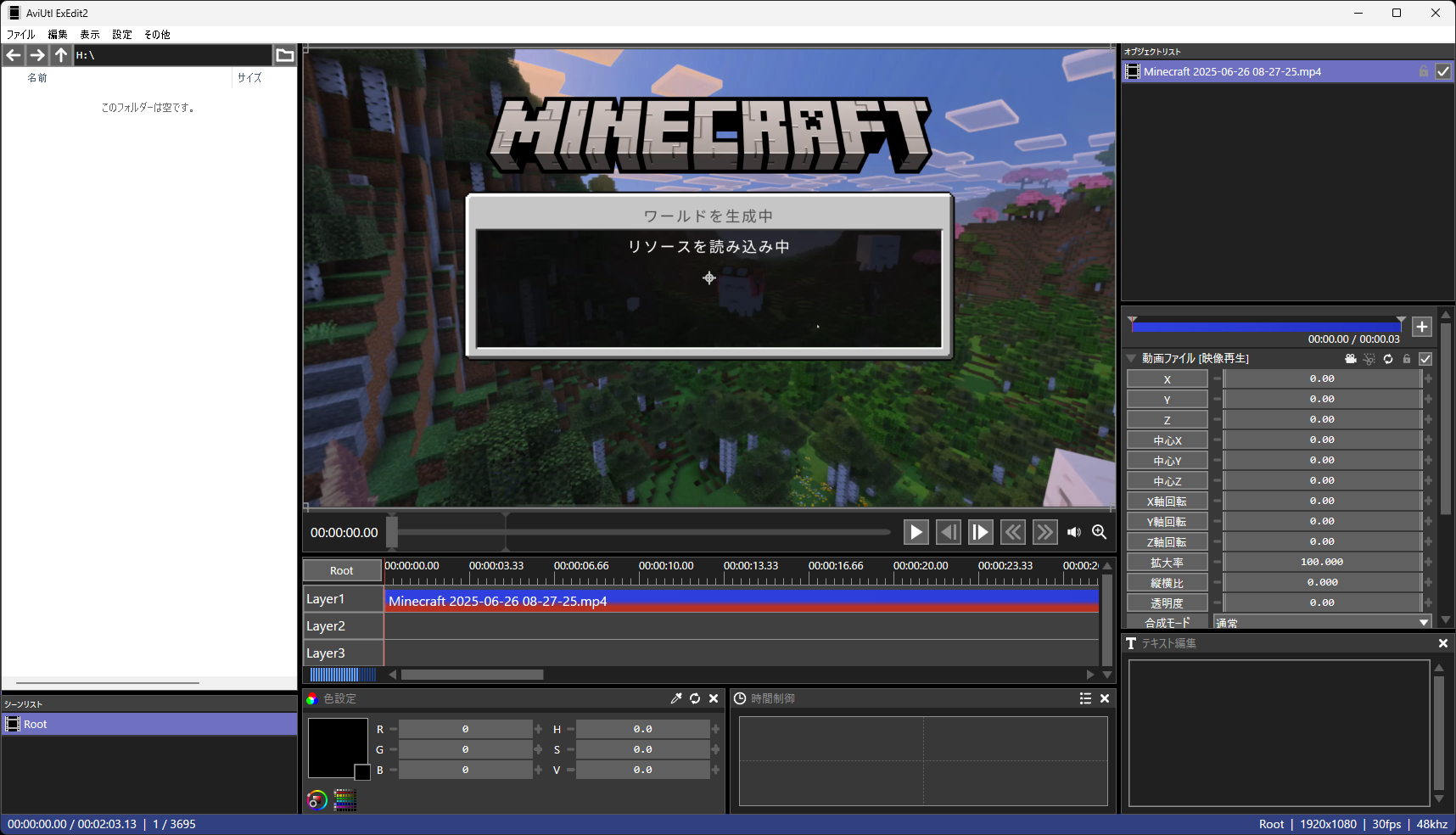Play the video preview
The width and height of the screenshot is (1456, 835).
click(916, 532)
